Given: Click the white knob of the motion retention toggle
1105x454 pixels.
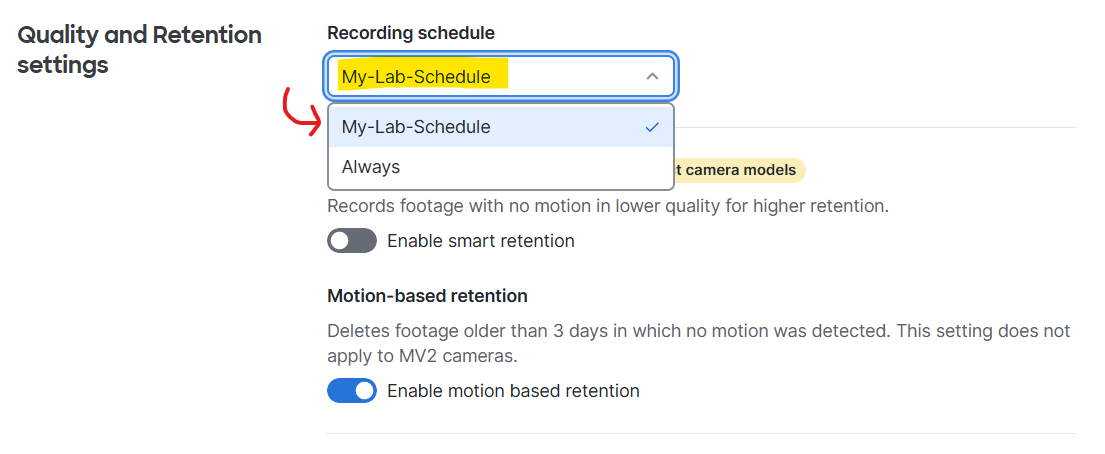Looking at the screenshot, I should [x=364, y=391].
